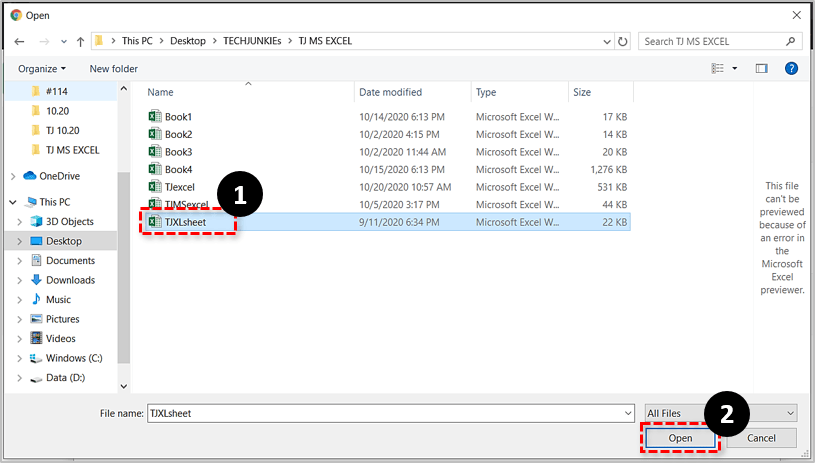
Task: Sort files by Size column
Action: click(x=582, y=92)
